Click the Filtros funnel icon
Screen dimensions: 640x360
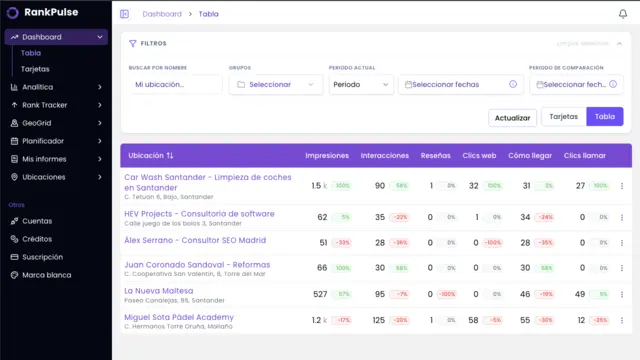click(x=133, y=43)
